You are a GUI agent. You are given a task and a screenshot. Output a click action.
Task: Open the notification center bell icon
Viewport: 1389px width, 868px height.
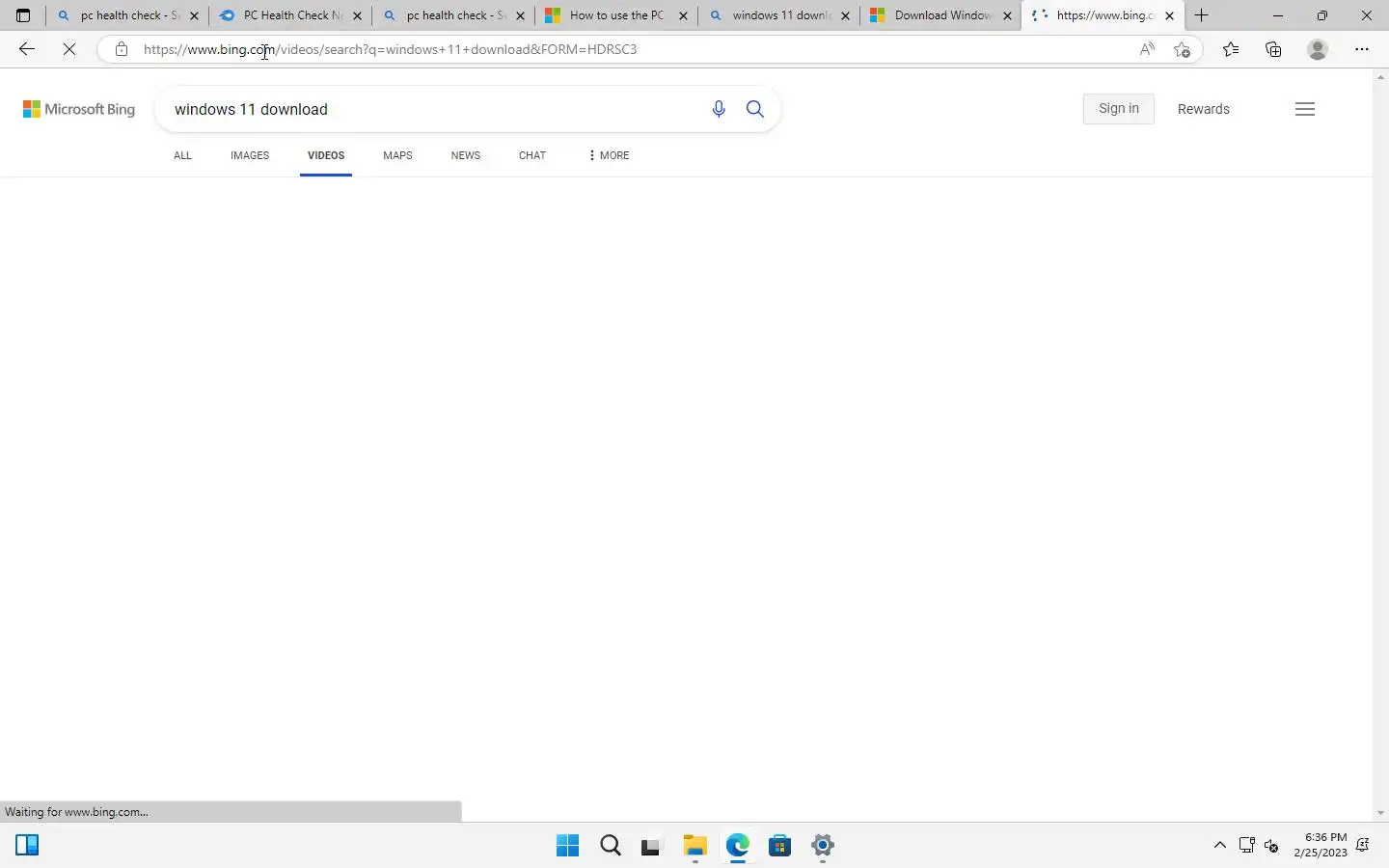coord(1363,846)
